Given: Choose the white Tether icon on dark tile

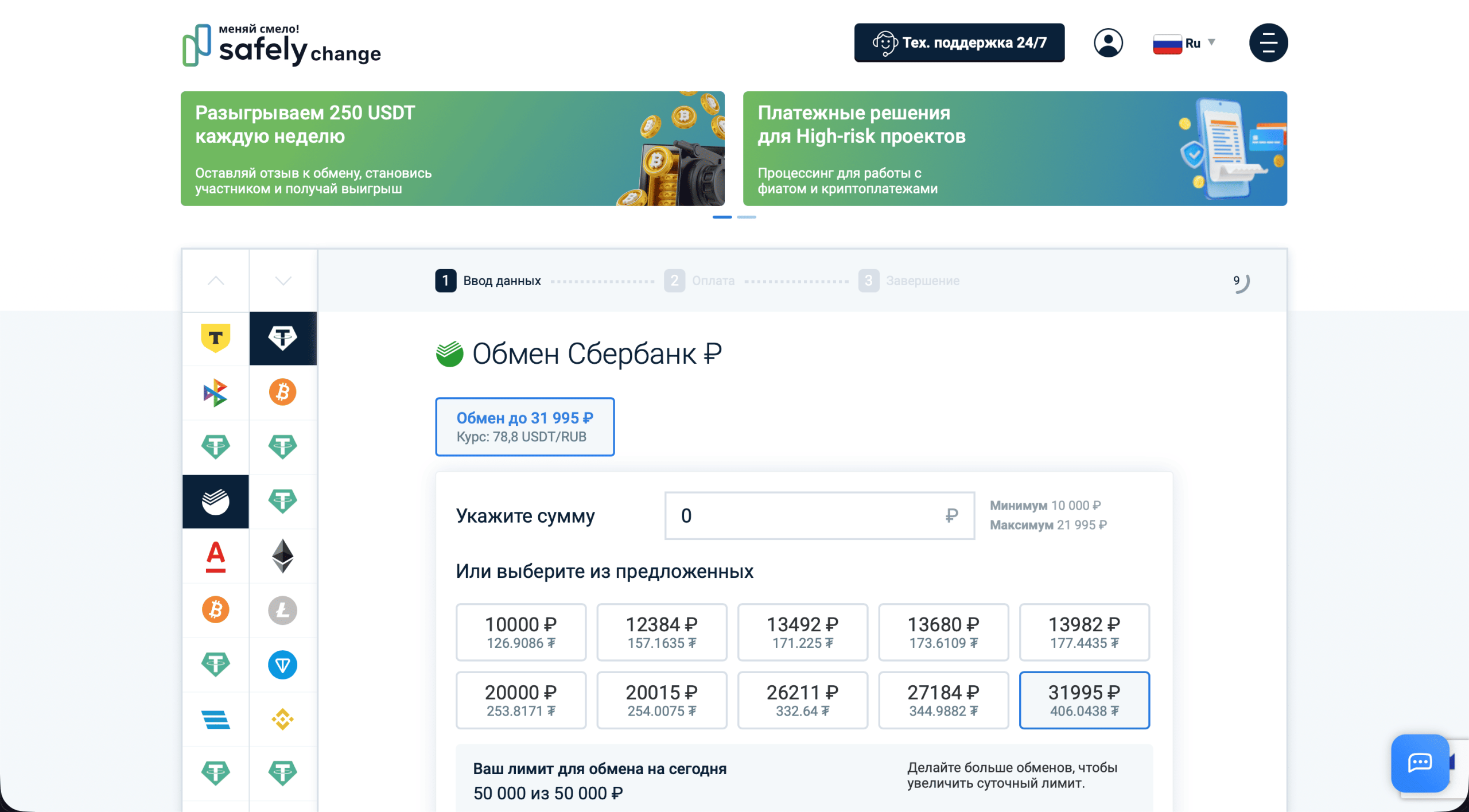Looking at the screenshot, I should pyautogui.click(x=283, y=338).
